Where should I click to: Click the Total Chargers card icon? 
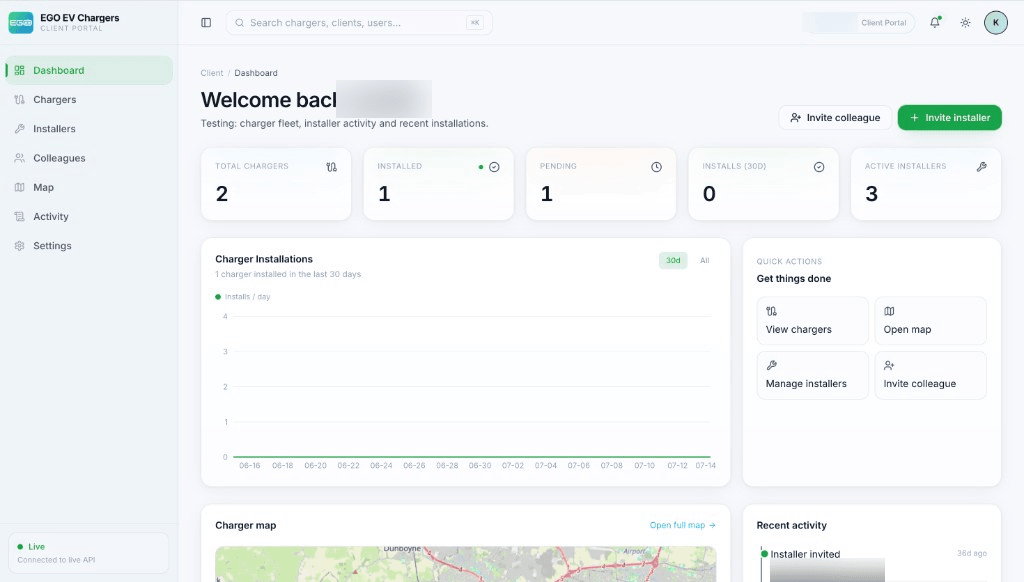pos(332,167)
